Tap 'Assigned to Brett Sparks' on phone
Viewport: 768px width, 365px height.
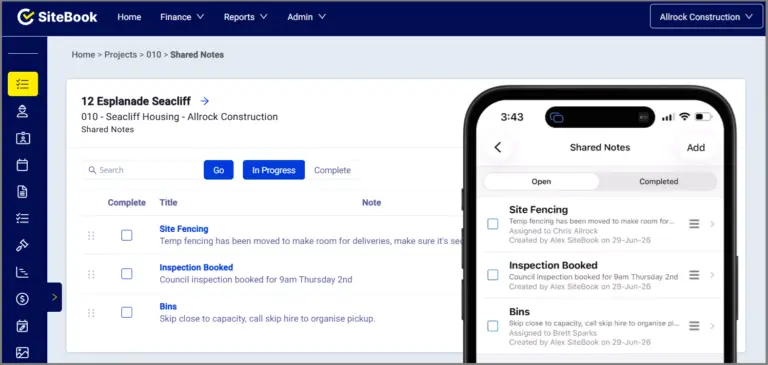(x=553, y=333)
